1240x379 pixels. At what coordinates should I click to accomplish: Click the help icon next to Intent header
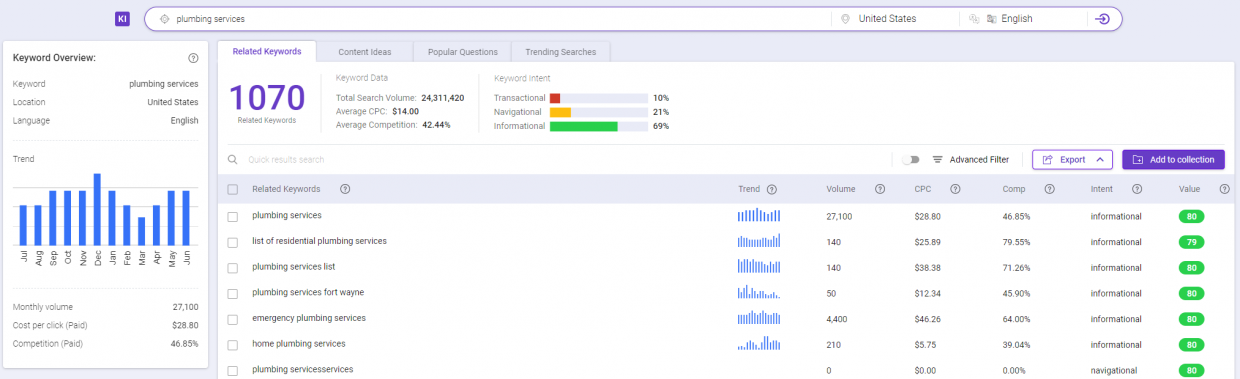coord(1137,189)
